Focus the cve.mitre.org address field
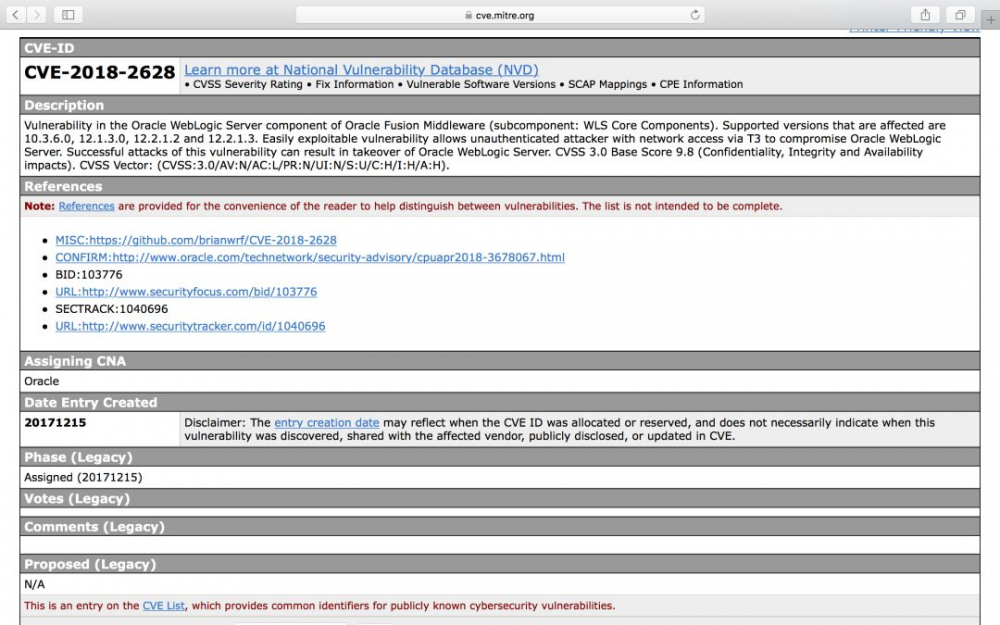1000x625 pixels. [500, 15]
